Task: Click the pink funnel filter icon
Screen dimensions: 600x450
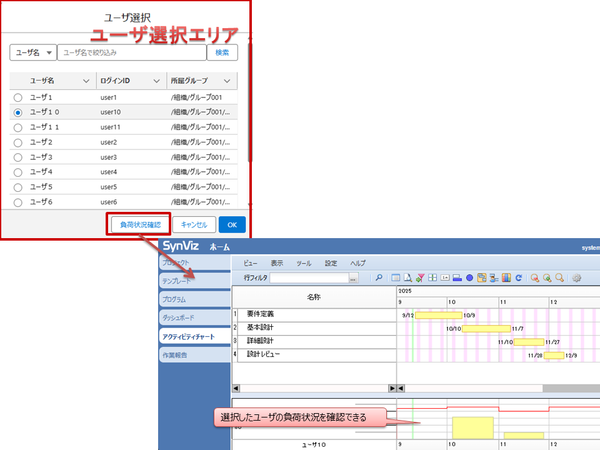Action: click(x=420, y=278)
